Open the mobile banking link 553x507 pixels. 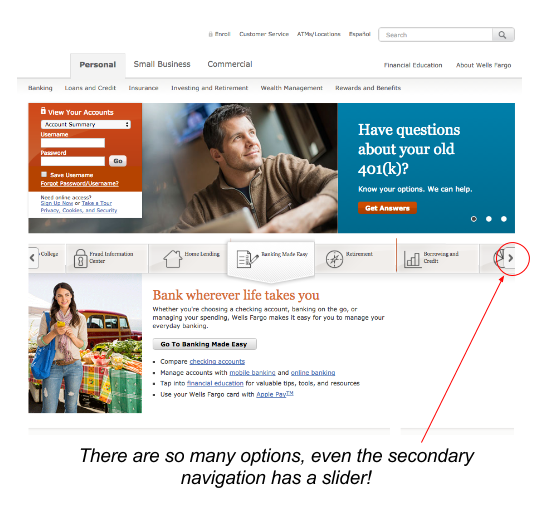(252, 373)
